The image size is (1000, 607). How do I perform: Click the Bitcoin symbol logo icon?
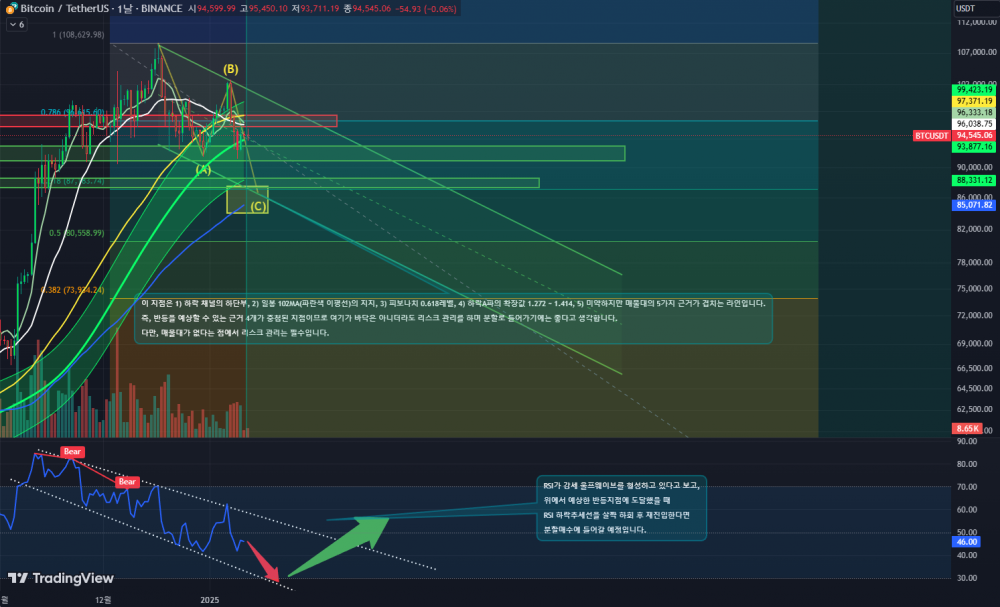[10, 8]
